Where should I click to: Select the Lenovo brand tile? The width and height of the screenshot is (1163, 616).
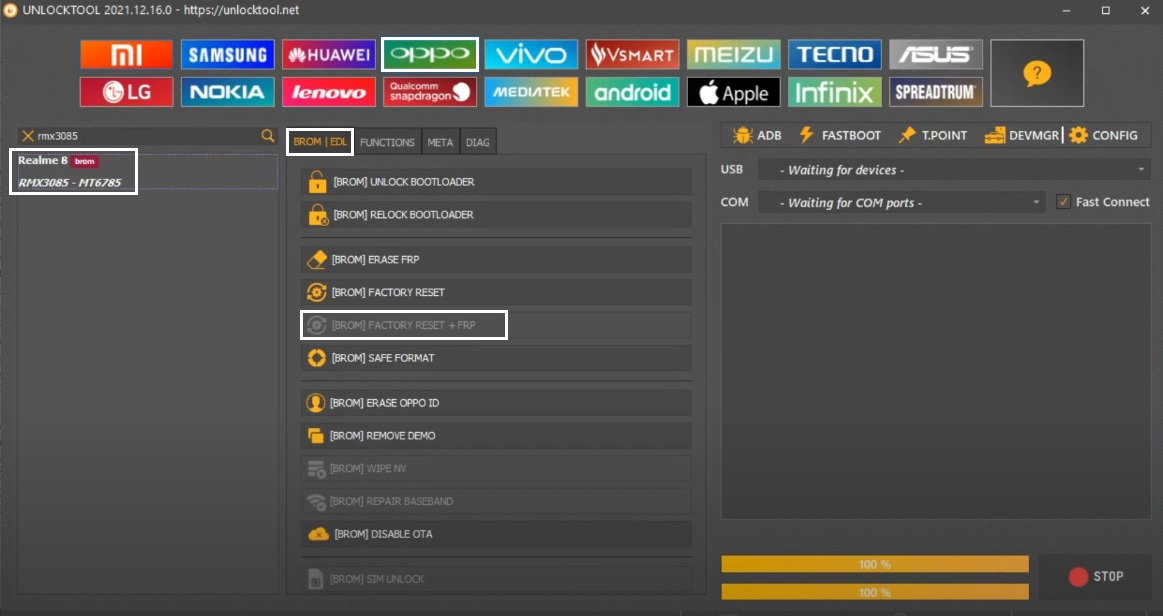point(329,92)
